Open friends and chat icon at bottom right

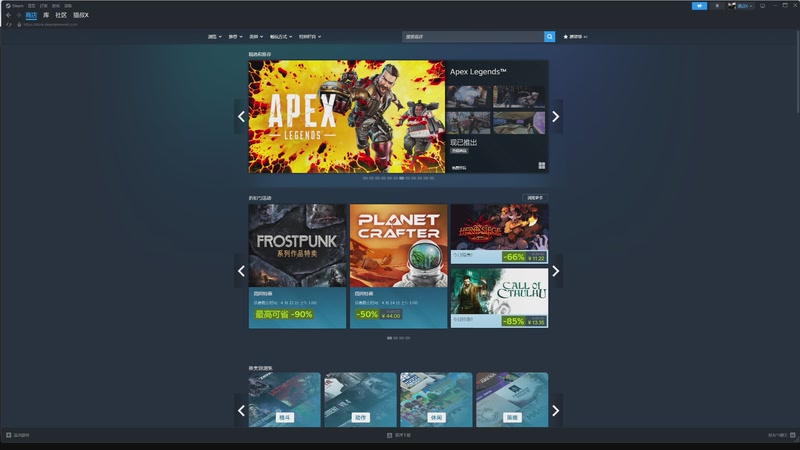(x=792, y=435)
